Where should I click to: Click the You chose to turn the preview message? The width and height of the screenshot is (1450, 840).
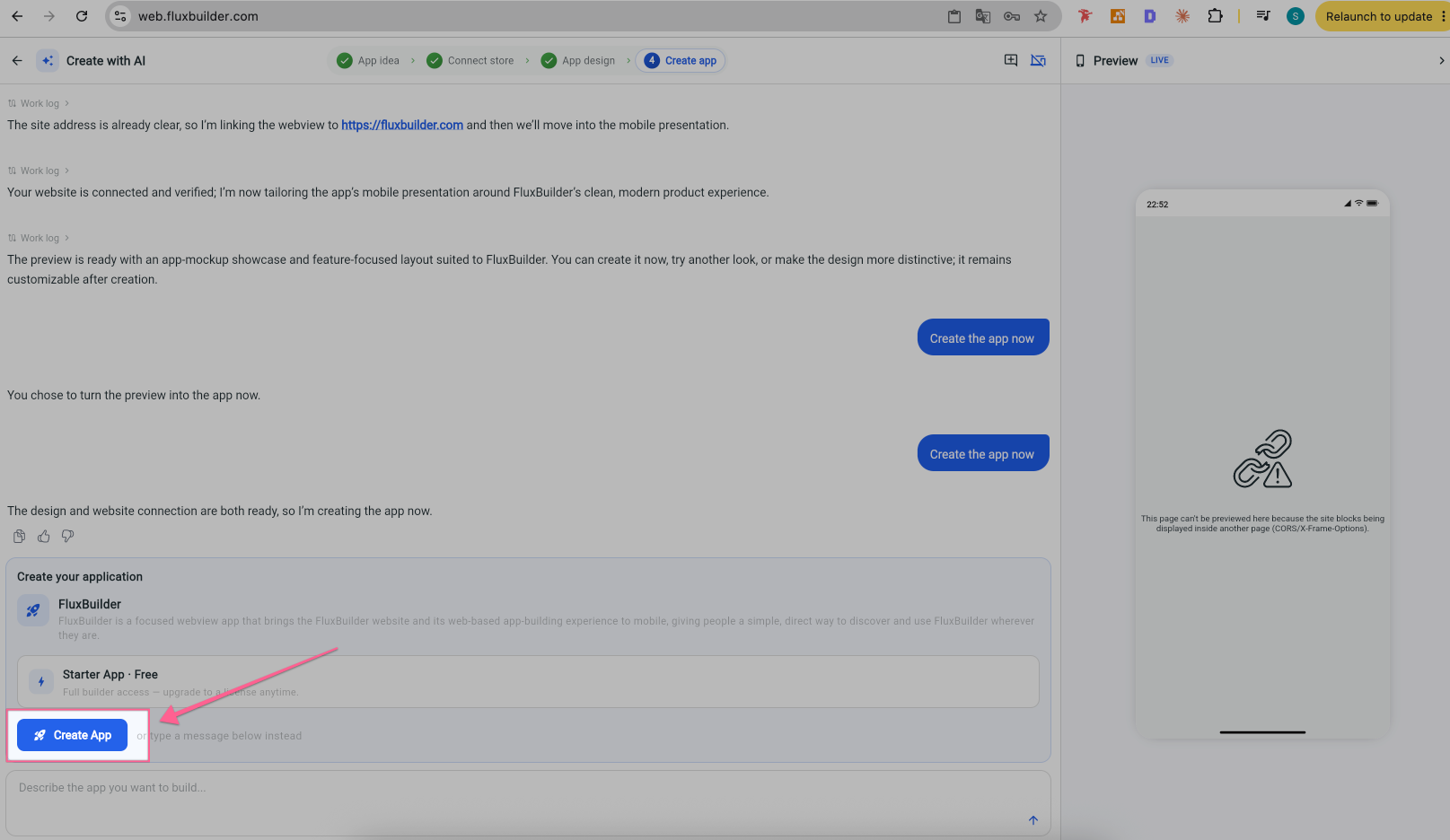coord(134,395)
